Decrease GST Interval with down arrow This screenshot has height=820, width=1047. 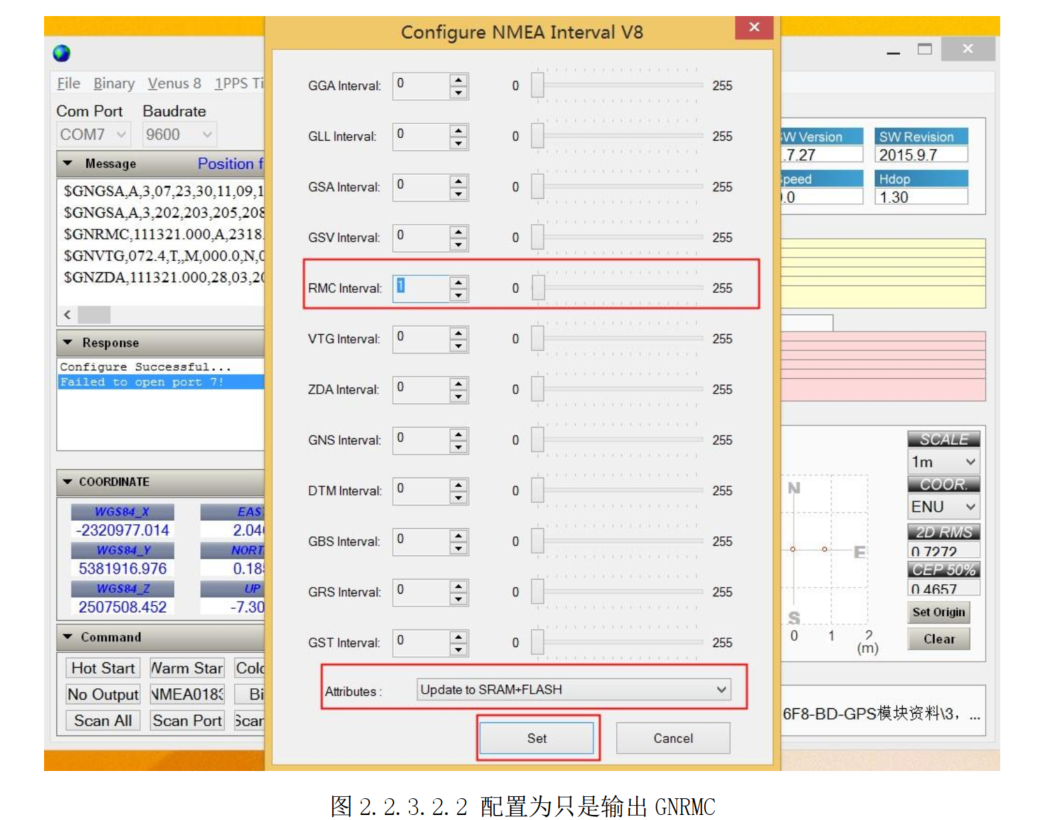pyautogui.click(x=458, y=650)
